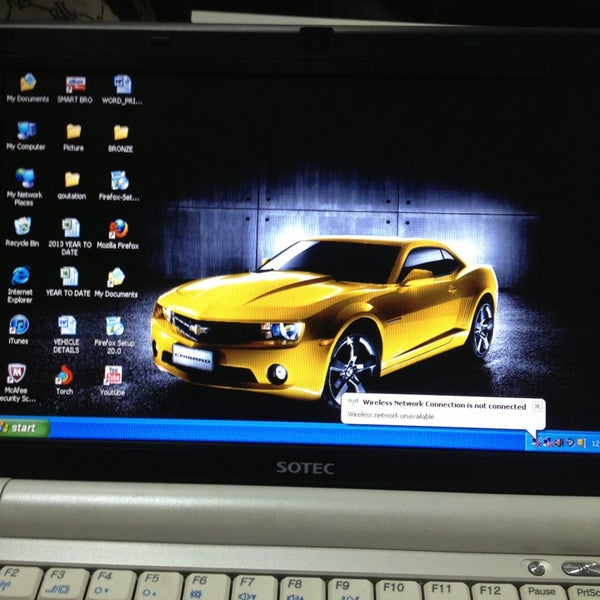Viewport: 600px width, 600px height.
Task: Select the SMART BRO icon
Action: tap(75, 85)
